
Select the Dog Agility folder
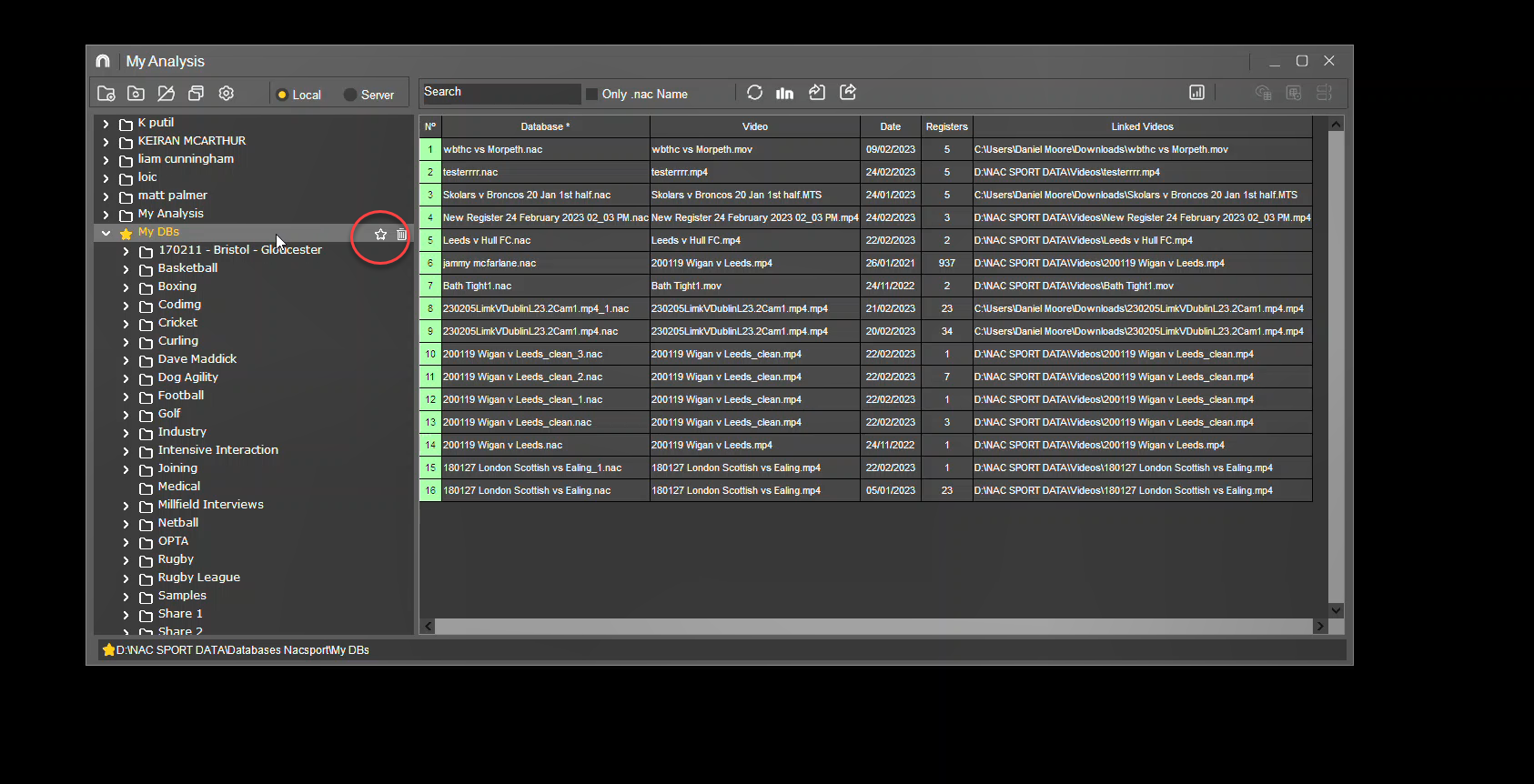point(188,377)
